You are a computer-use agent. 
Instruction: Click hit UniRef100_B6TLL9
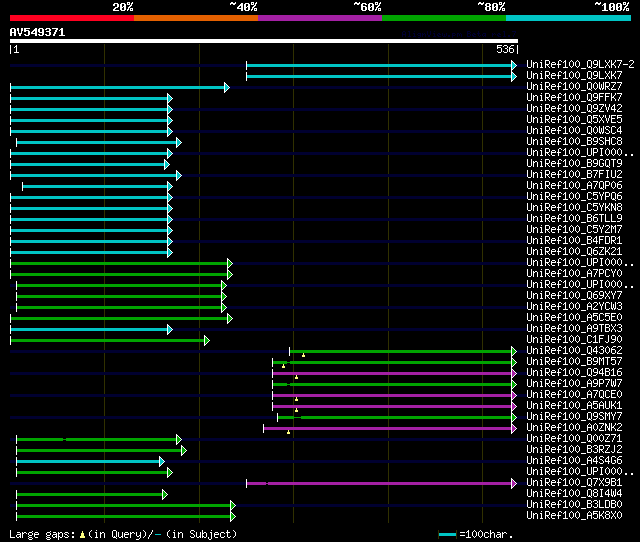574,219
